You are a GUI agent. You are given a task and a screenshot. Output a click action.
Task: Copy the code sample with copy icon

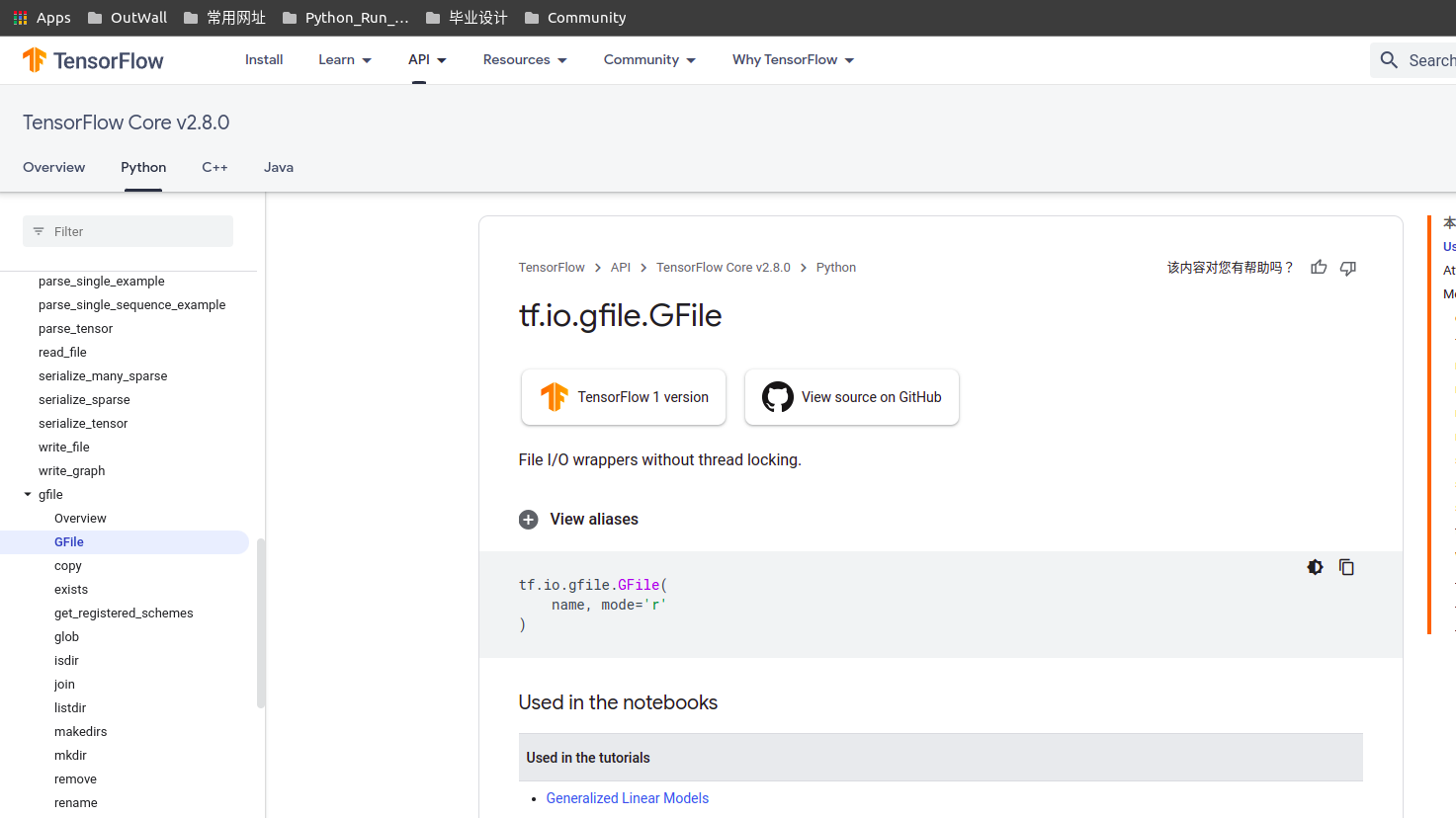coord(1346,567)
